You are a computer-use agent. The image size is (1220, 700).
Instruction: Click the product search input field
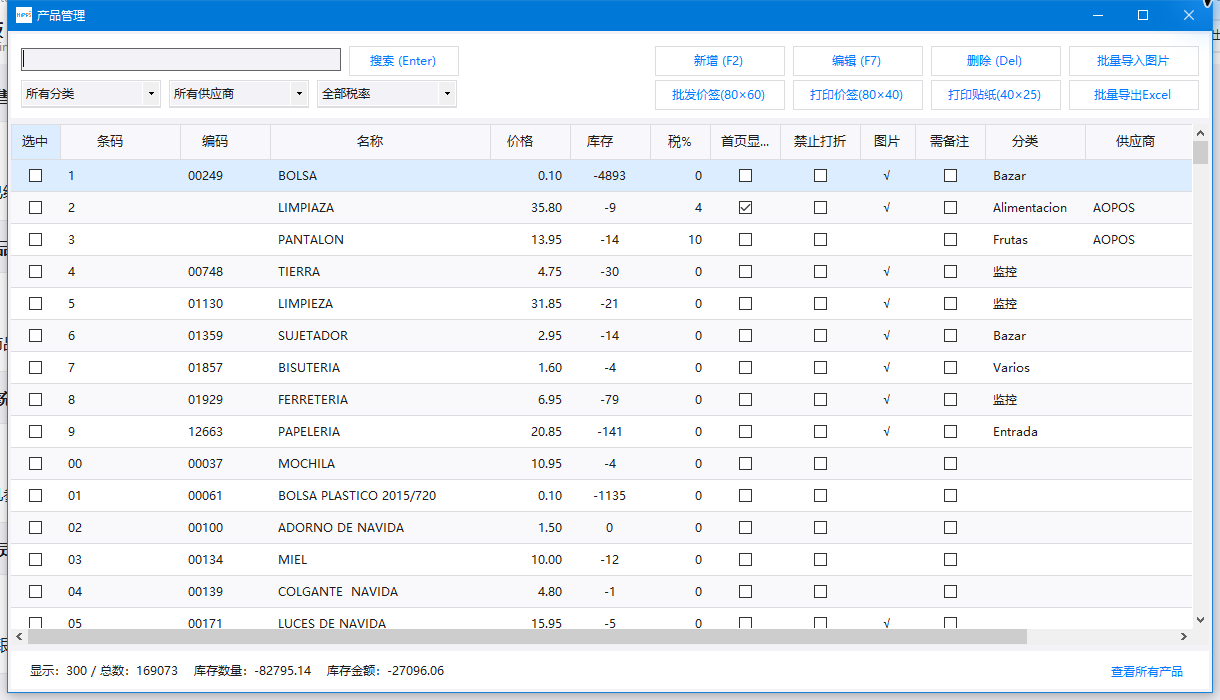click(x=181, y=60)
